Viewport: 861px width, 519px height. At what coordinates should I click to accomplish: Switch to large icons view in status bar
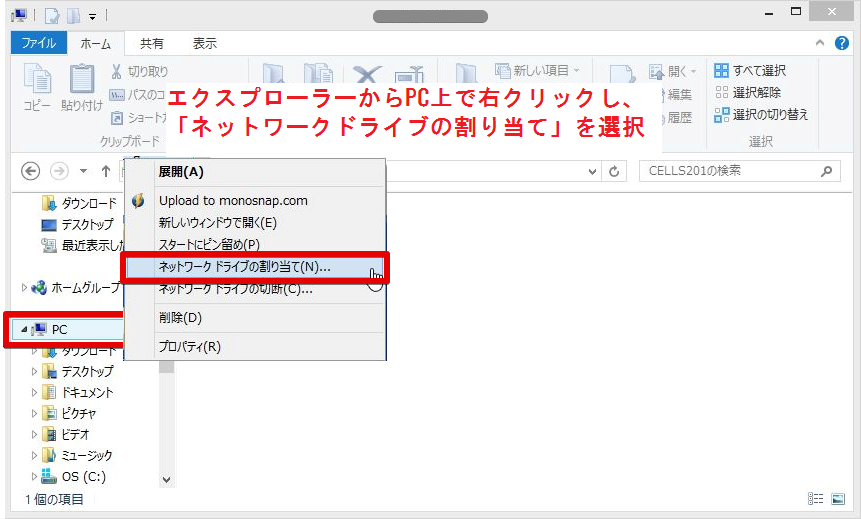pos(837,498)
